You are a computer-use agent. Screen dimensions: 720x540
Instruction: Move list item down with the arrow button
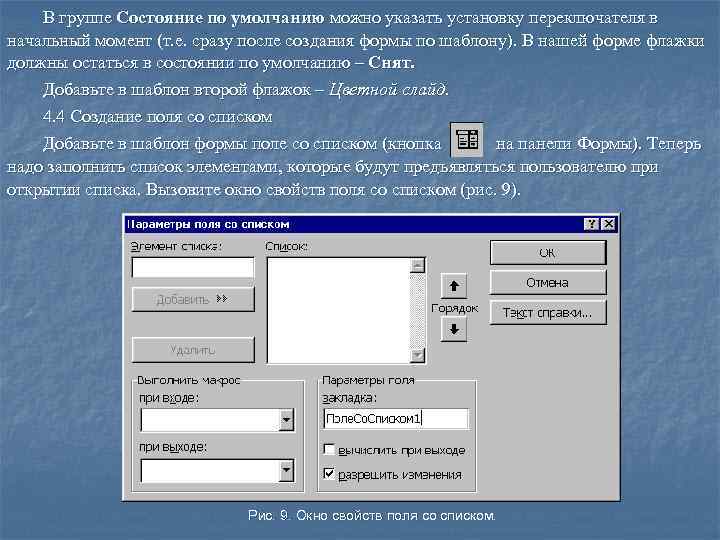tap(454, 329)
